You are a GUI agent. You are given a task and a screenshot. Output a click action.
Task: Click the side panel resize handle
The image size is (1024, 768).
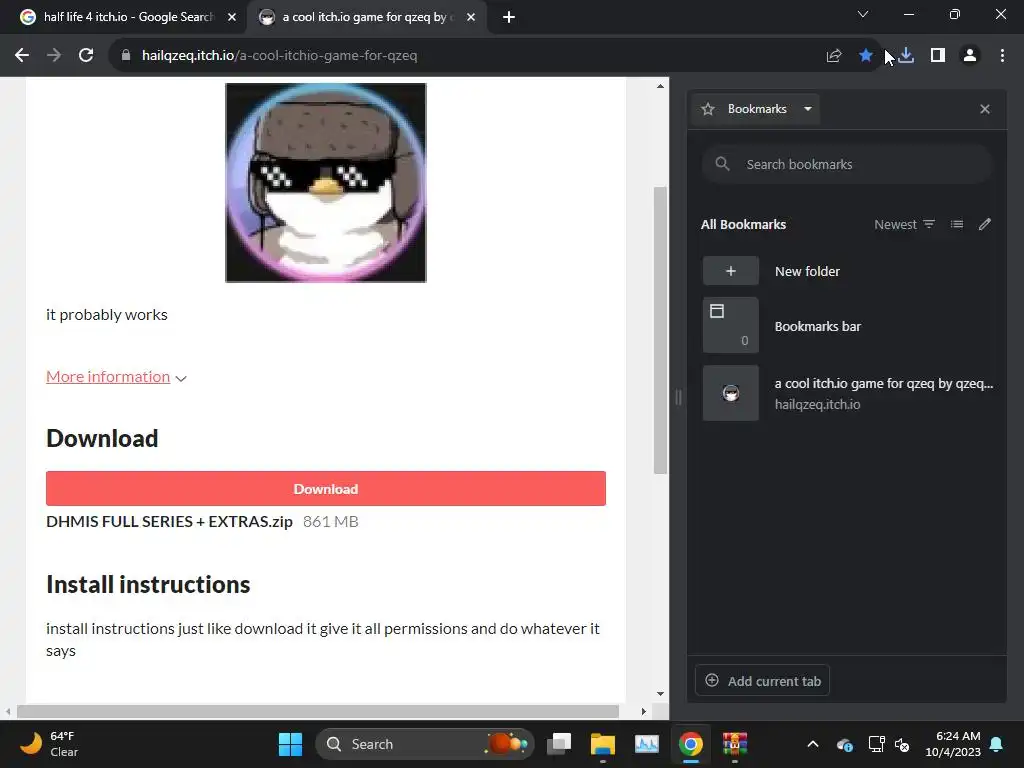[679, 397]
